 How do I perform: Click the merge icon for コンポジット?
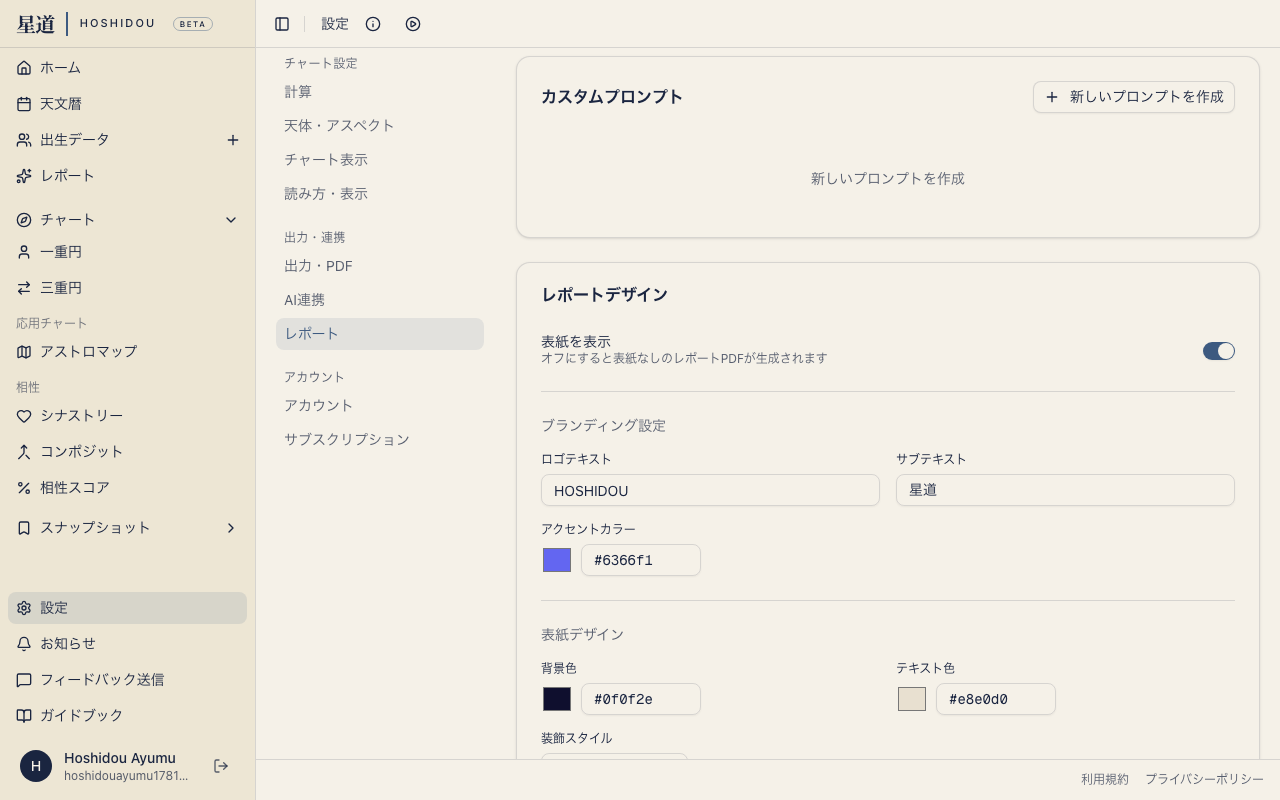[24, 452]
